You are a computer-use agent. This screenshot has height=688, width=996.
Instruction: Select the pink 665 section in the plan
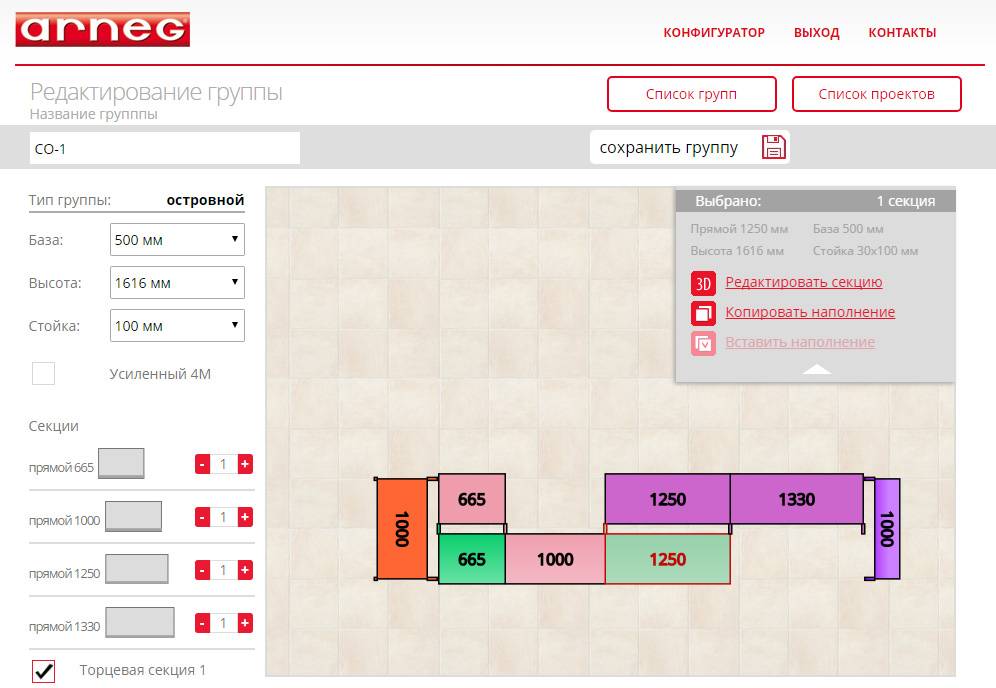click(x=472, y=499)
